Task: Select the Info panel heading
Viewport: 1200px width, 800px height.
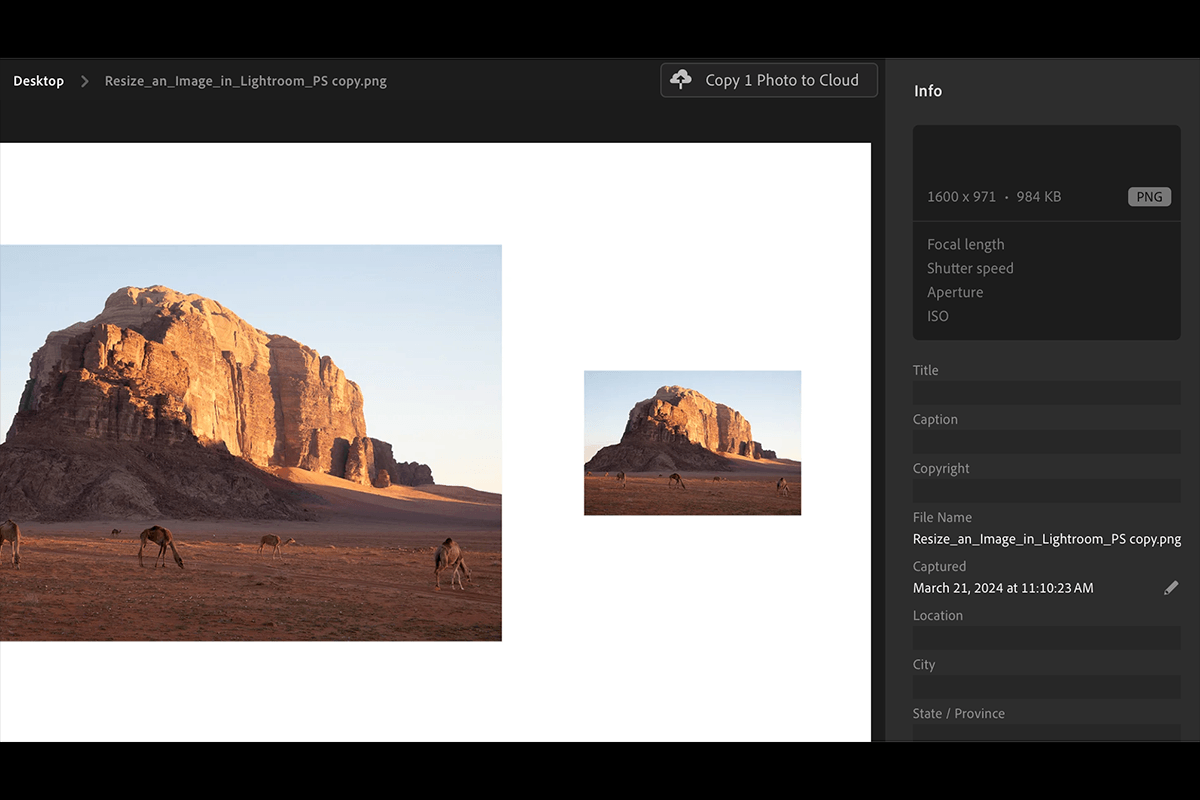Action: pos(927,90)
